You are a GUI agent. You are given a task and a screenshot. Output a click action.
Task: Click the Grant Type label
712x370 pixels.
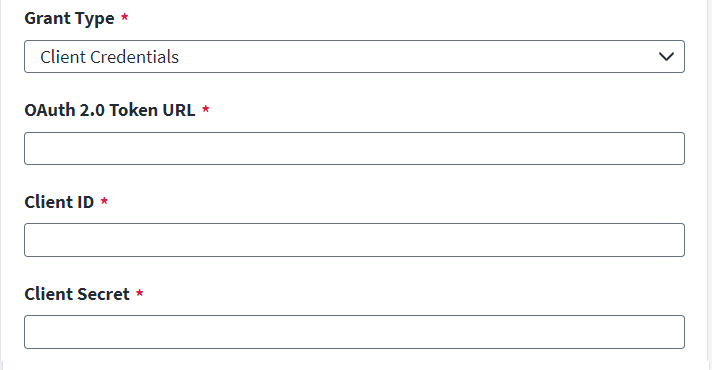69,19
